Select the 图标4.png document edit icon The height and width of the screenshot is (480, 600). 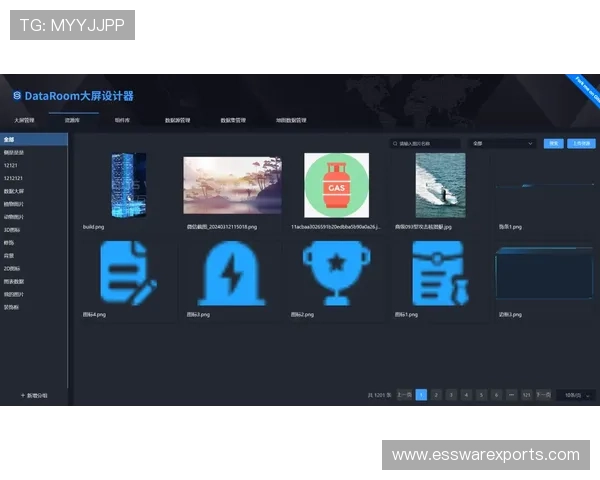[129, 273]
